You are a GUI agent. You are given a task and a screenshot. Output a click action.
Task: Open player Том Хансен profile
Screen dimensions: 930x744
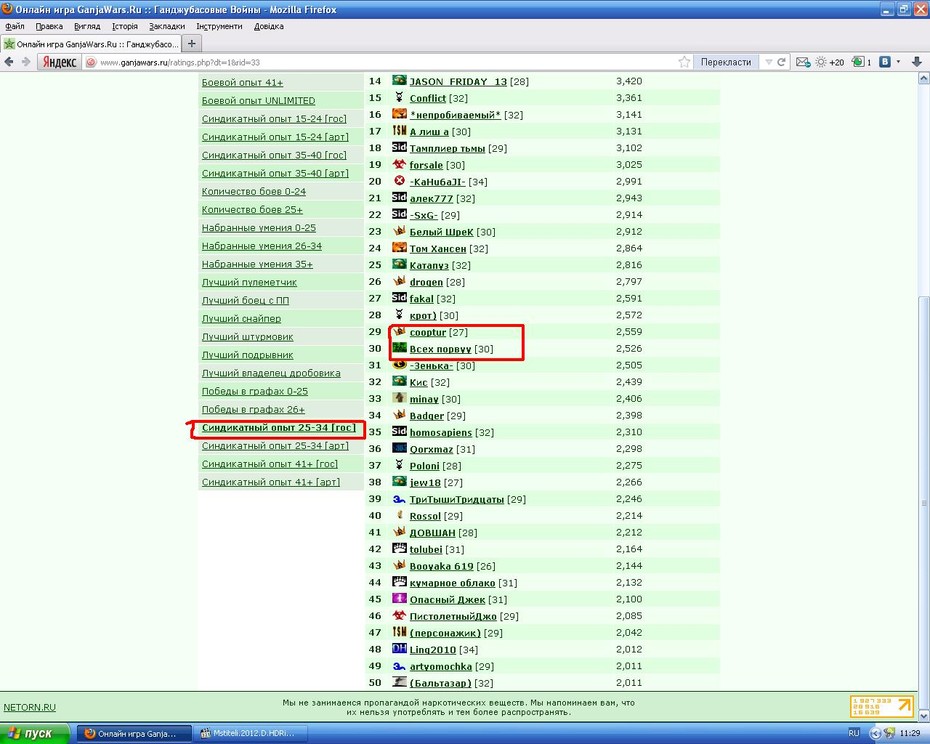pyautogui.click(x=438, y=249)
